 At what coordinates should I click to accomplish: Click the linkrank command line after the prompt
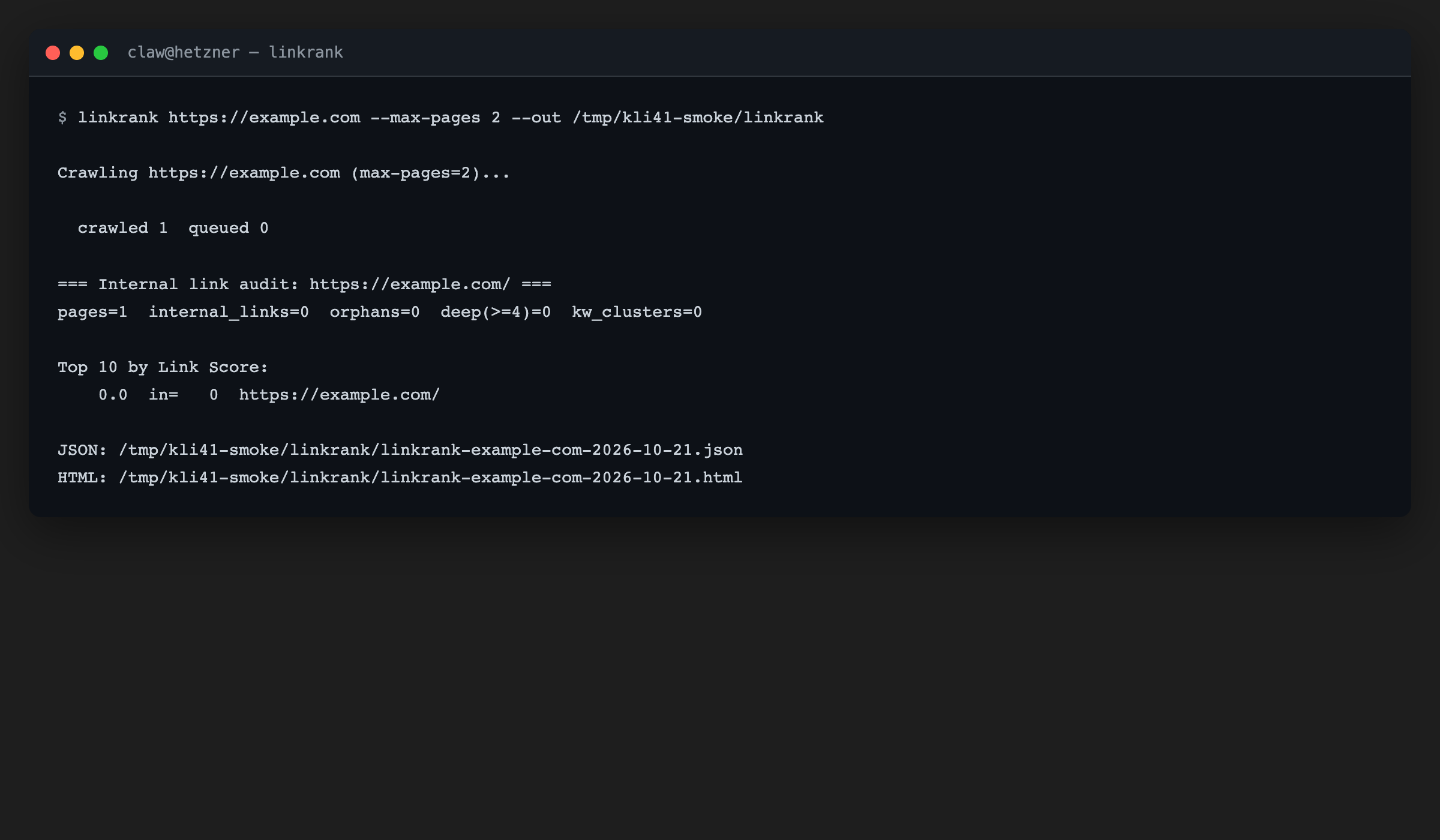coord(451,118)
